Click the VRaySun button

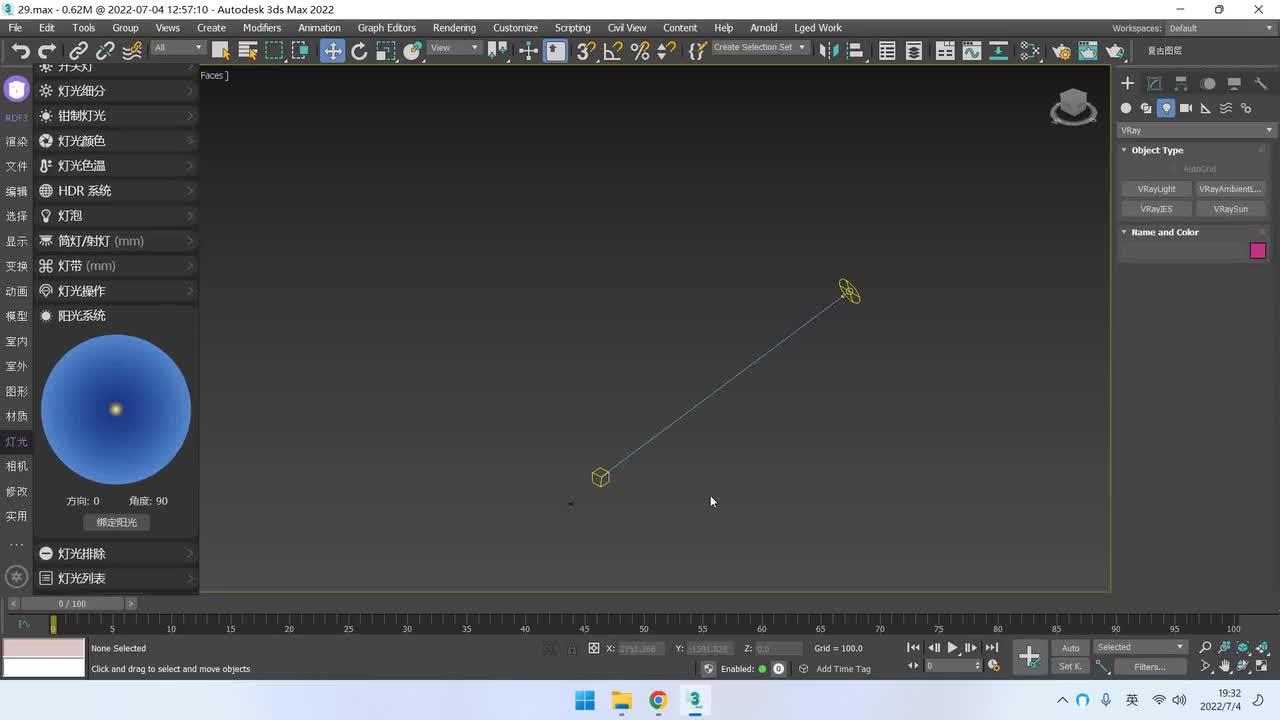coord(1230,209)
